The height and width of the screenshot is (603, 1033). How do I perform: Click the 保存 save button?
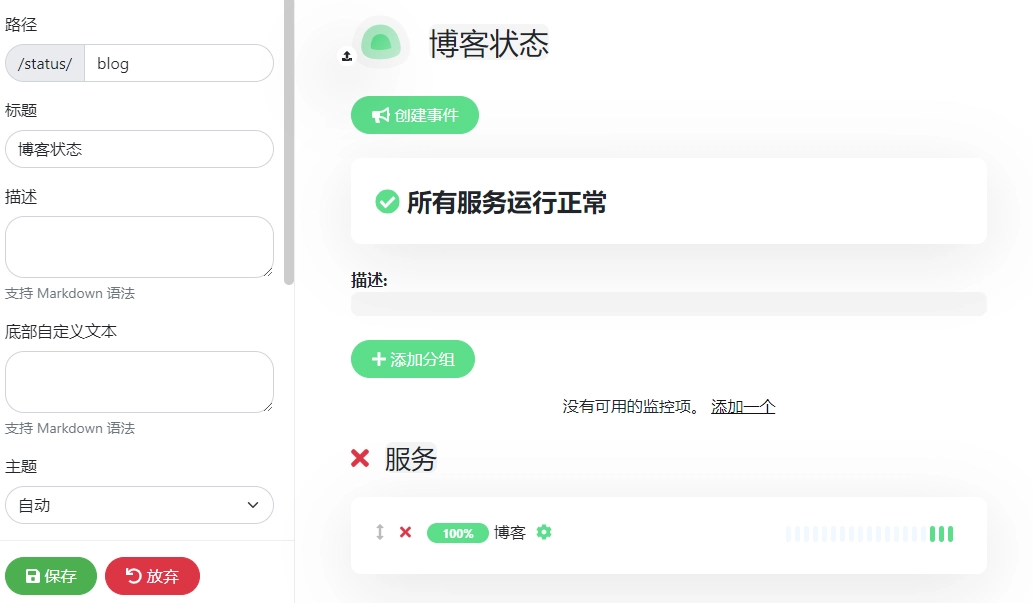pos(50,576)
